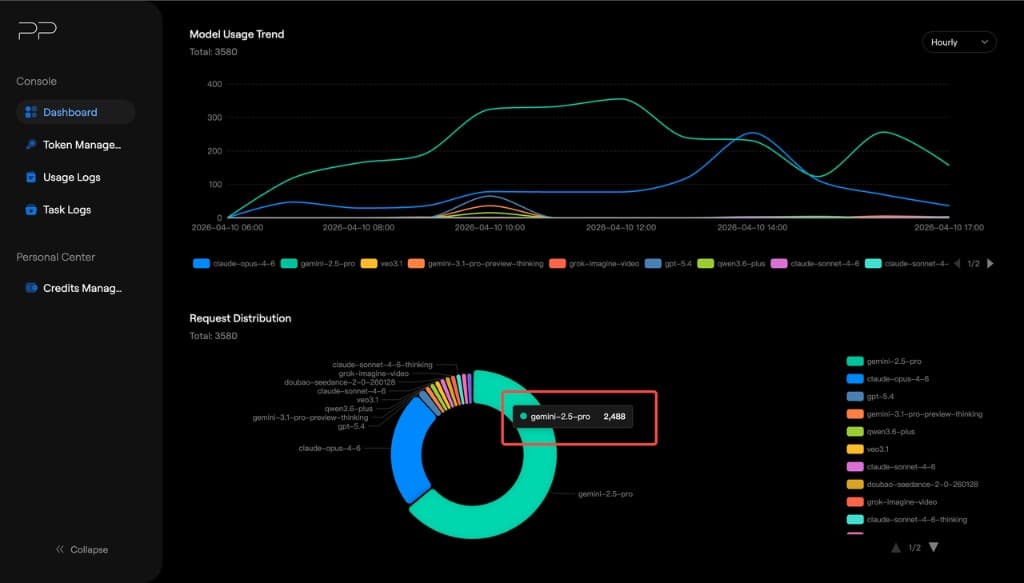This screenshot has width=1024, height=583.
Task: Toggle qwen3.6-plus series in trend legend
Action: (731, 264)
